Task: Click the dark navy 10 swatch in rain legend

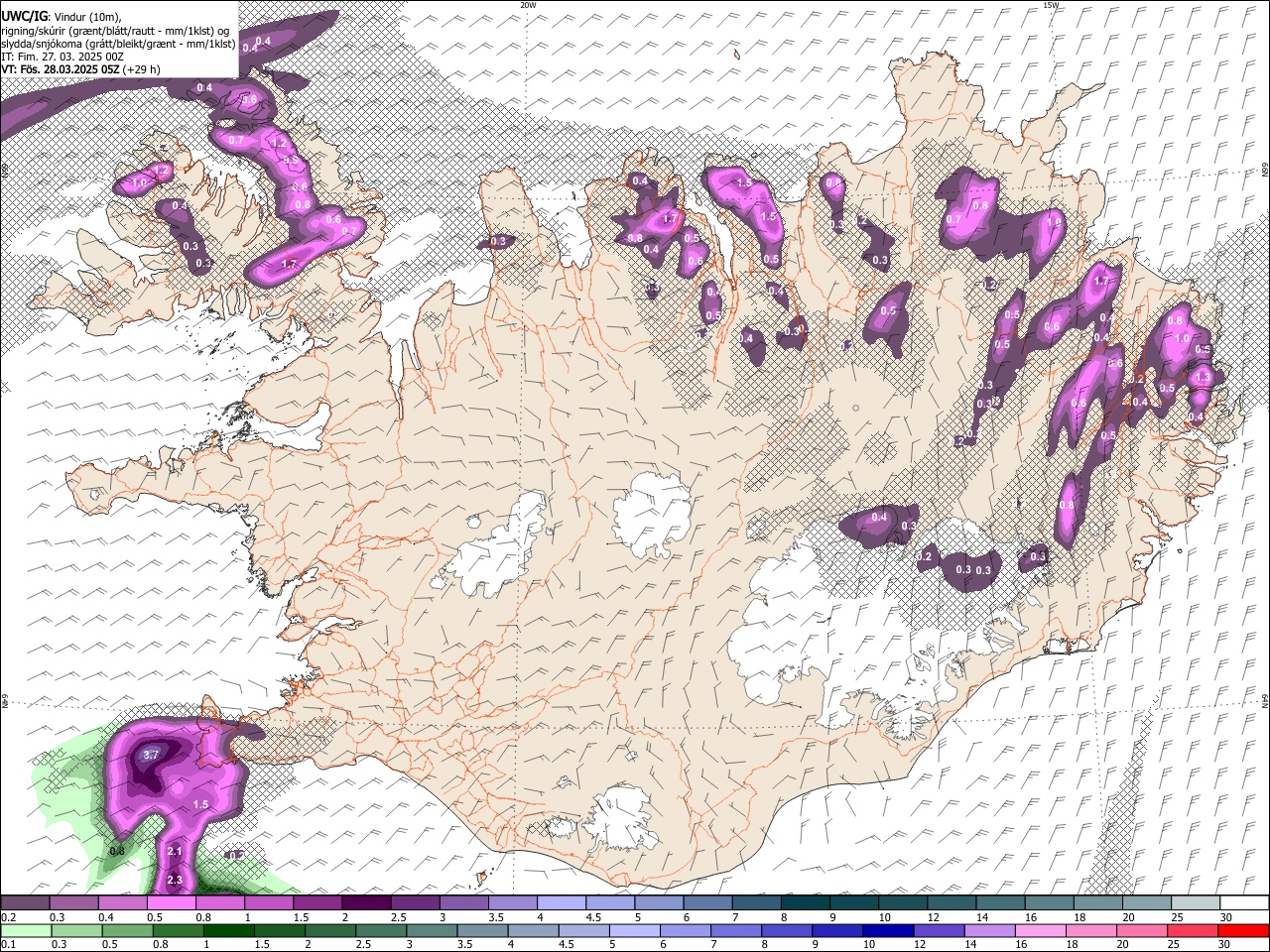Action: click(x=887, y=930)
